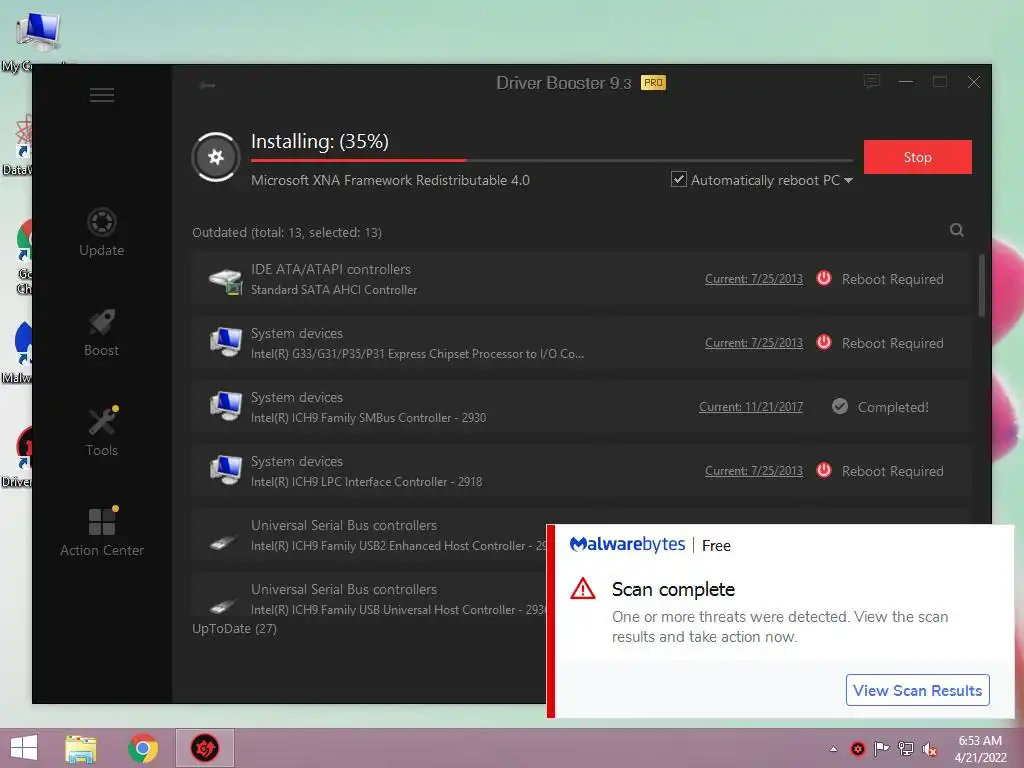Expand the Automatically reboot PC dropdown arrow
The height and width of the screenshot is (768, 1024).
[848, 180]
